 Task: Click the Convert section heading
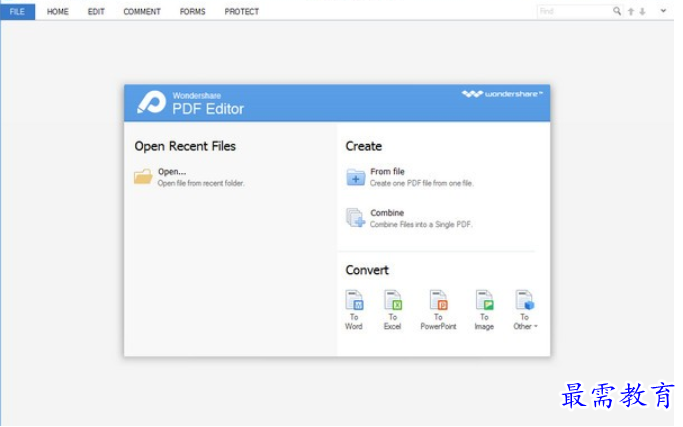tap(367, 270)
